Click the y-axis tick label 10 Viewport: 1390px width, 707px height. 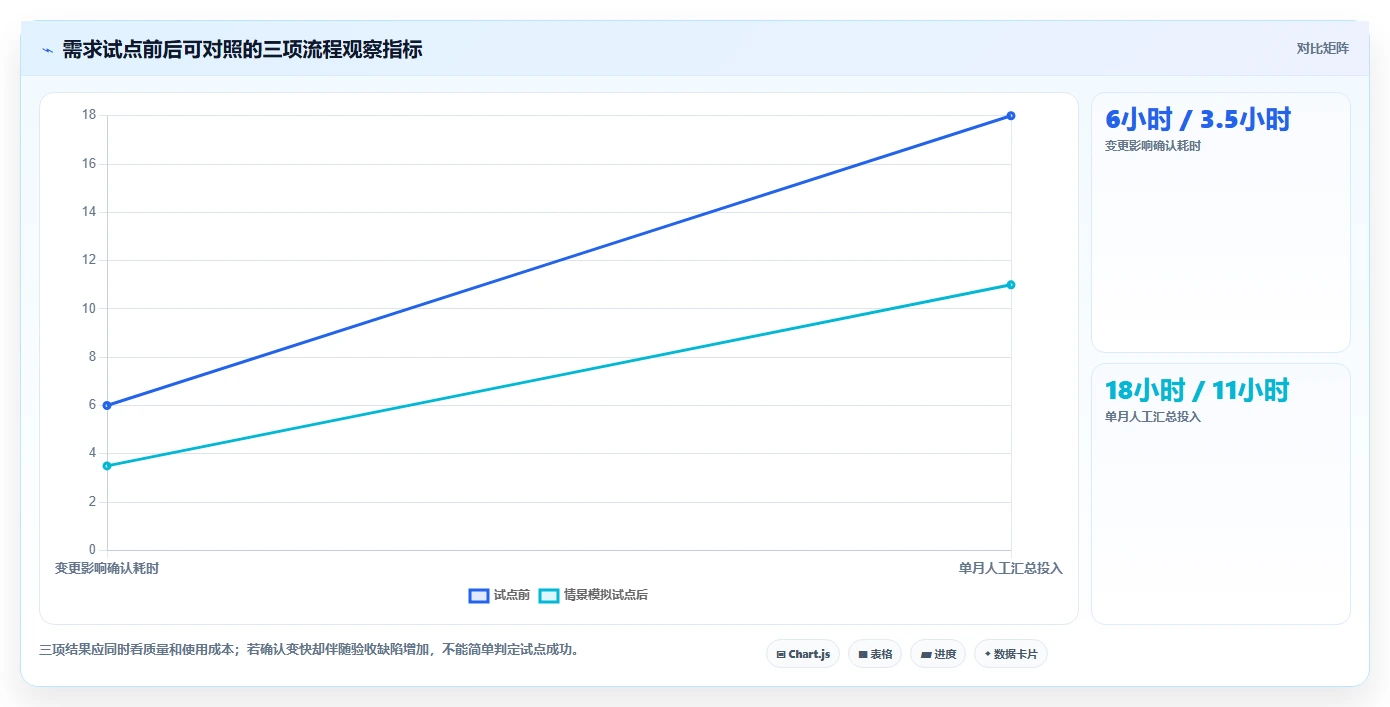89,308
